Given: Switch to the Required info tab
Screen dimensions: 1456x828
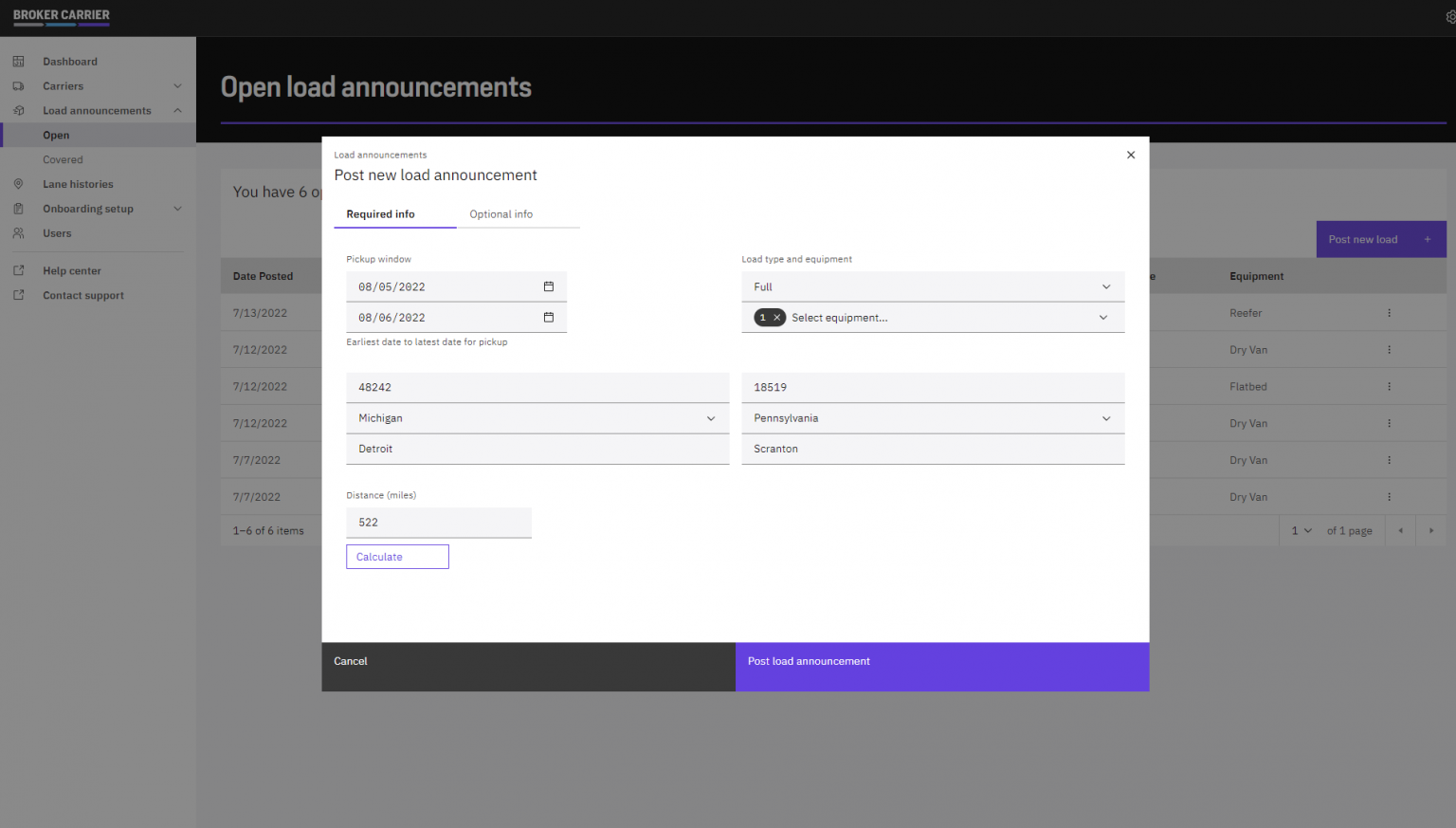Looking at the screenshot, I should [x=394, y=214].
